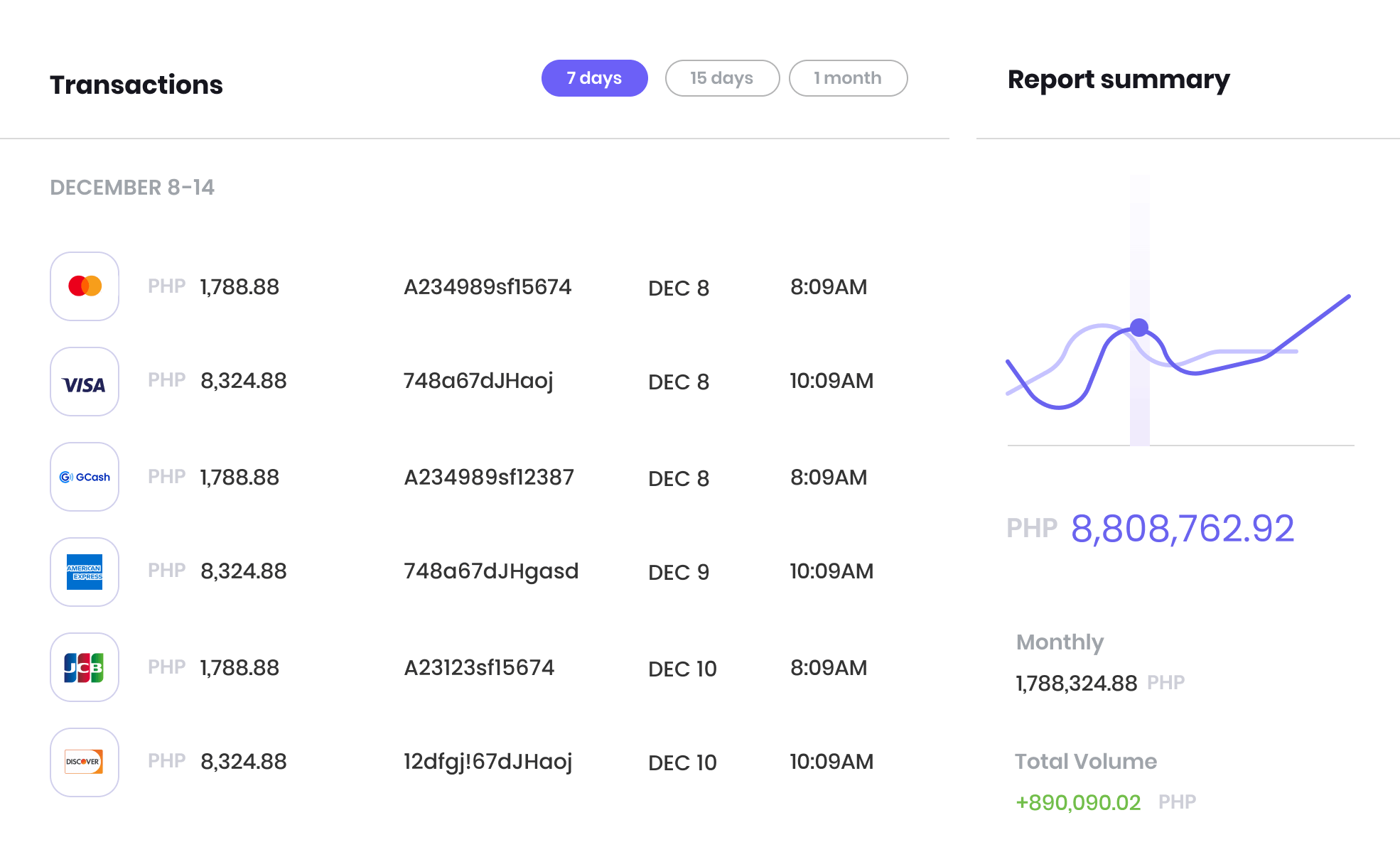The image size is (1400, 847).
Task: Click the highlighted data point on the chart
Action: tap(1139, 328)
